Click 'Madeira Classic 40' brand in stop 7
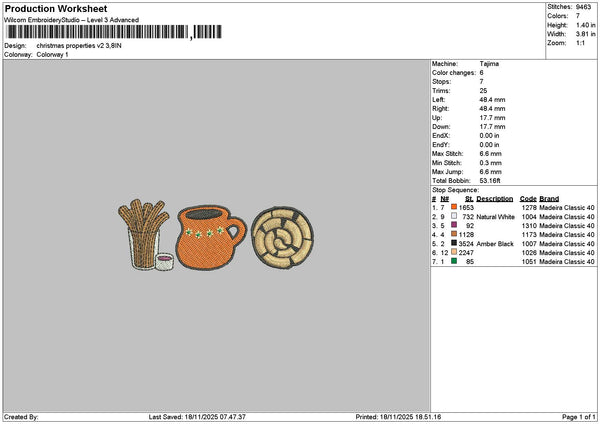The image size is (600, 424). pos(567,262)
